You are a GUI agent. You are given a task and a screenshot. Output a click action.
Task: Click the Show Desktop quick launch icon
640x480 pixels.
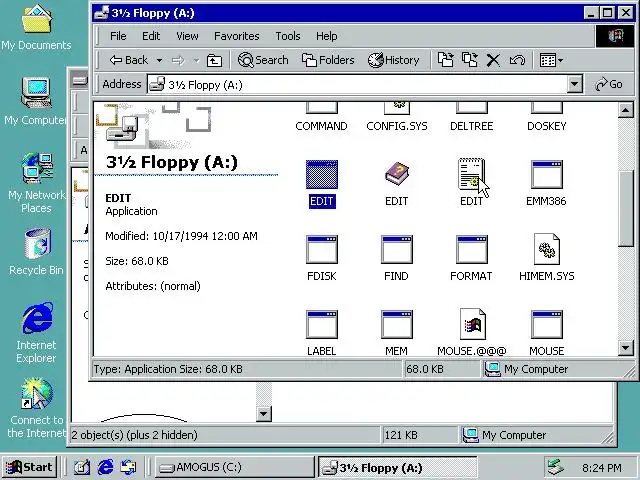pyautogui.click(x=82, y=467)
